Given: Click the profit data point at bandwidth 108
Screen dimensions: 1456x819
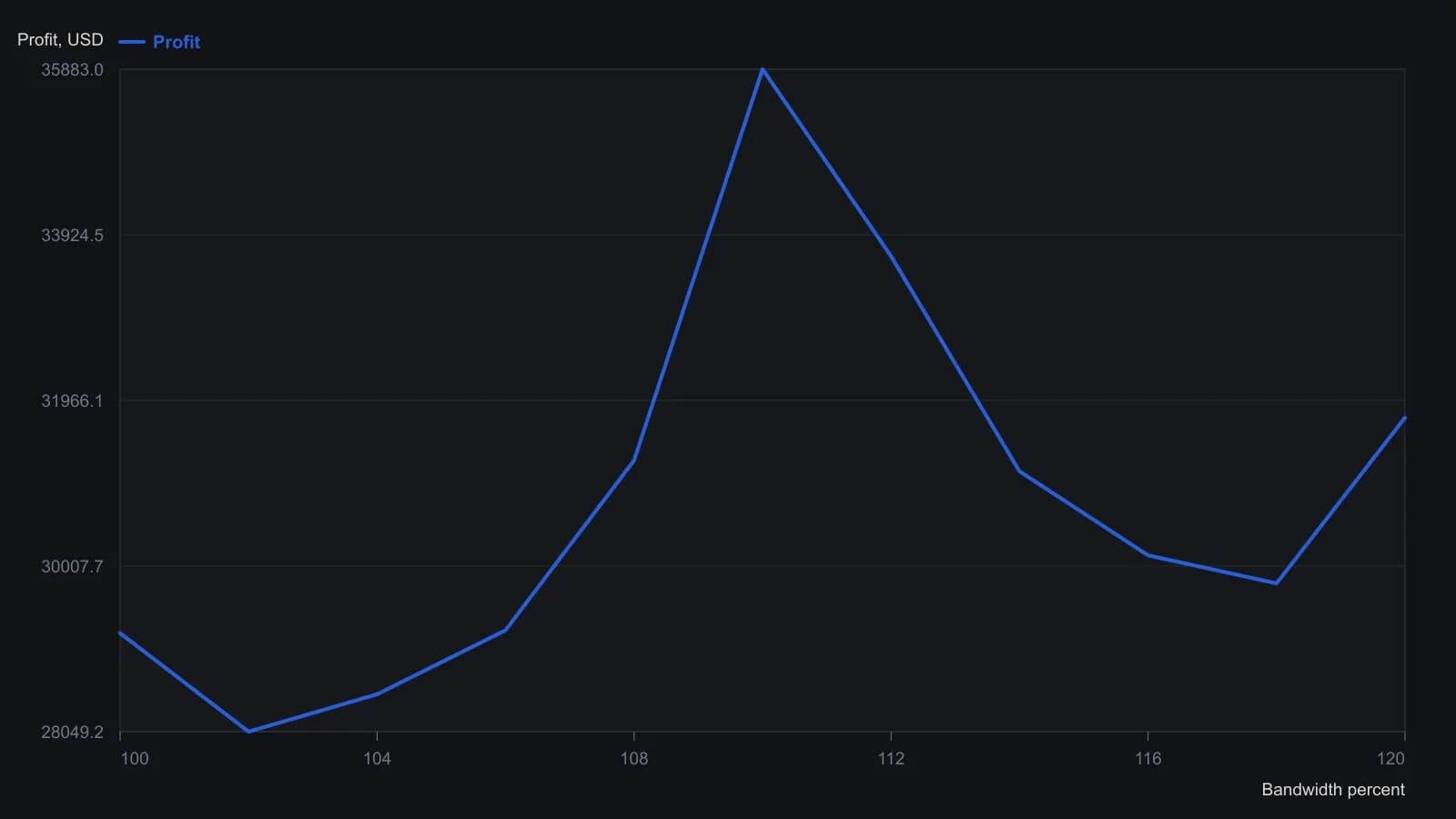Looking at the screenshot, I should [x=633, y=460].
